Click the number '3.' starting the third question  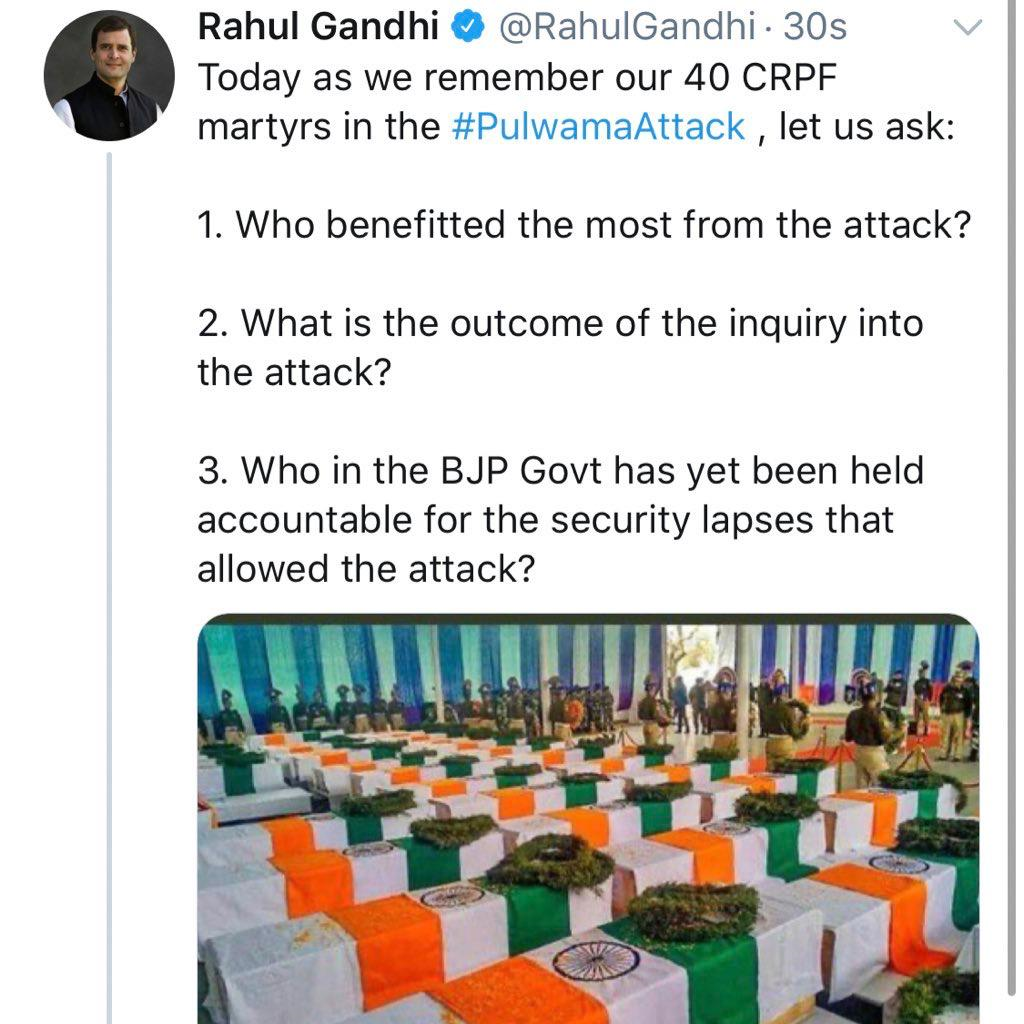[214, 471]
